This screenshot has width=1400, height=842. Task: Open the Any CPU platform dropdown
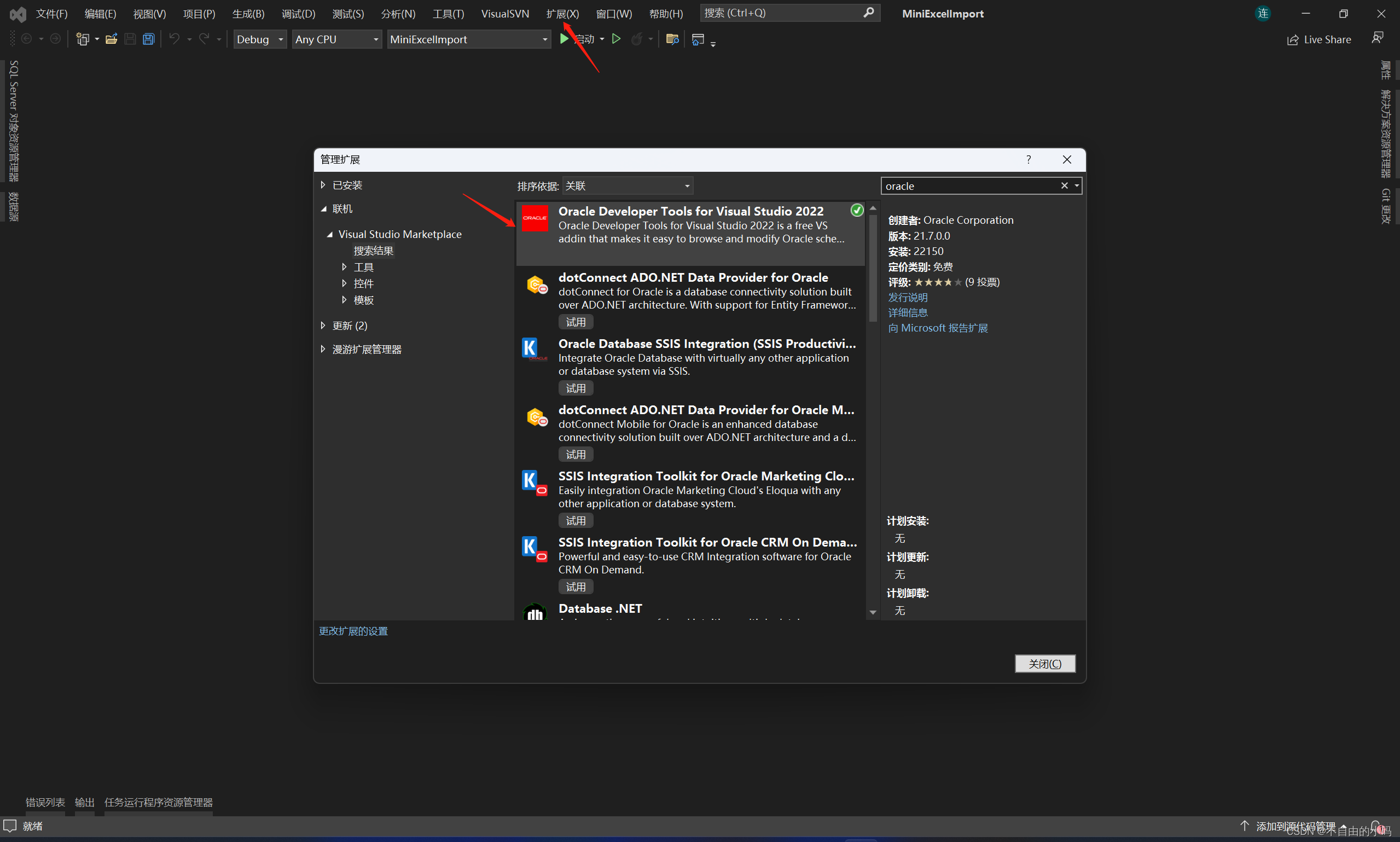(x=336, y=39)
